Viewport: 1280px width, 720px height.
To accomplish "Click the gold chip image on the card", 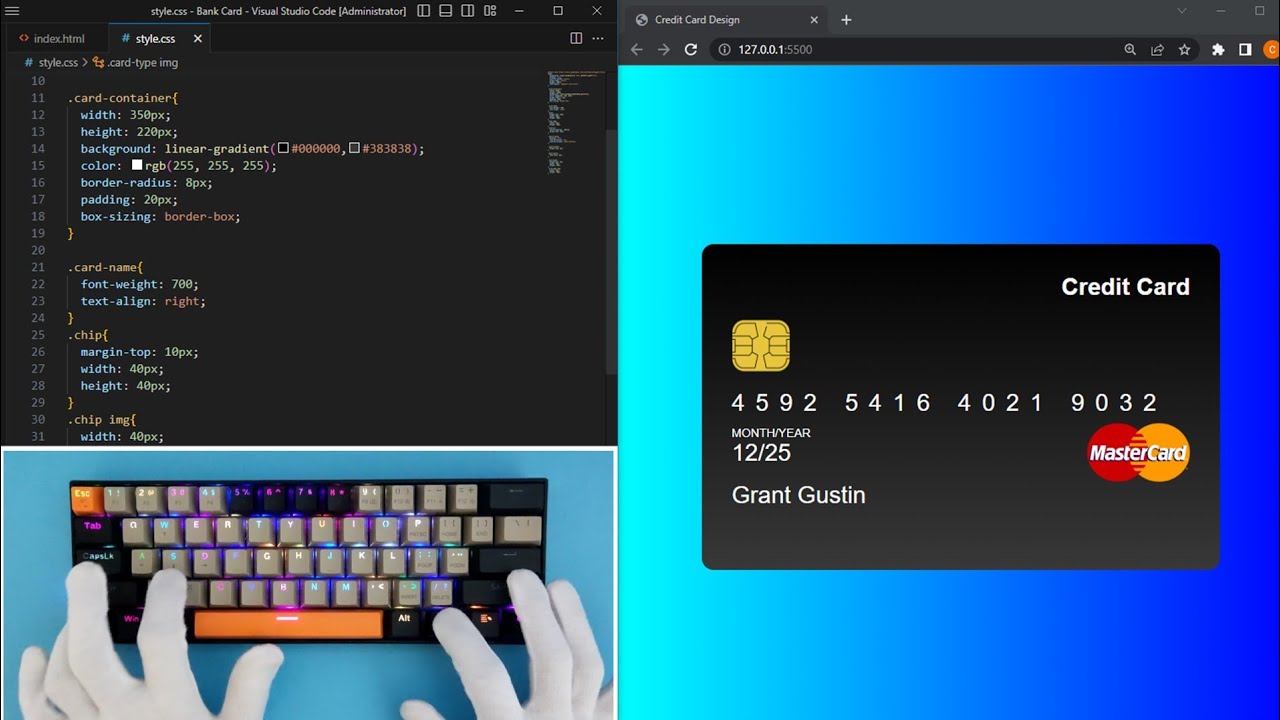I will [x=761, y=346].
